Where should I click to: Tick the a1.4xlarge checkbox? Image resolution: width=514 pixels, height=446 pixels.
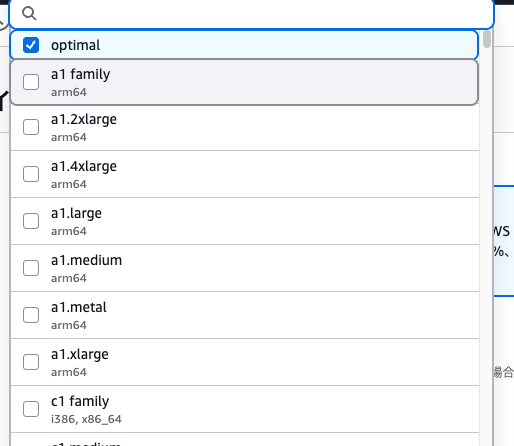click(x=31, y=174)
